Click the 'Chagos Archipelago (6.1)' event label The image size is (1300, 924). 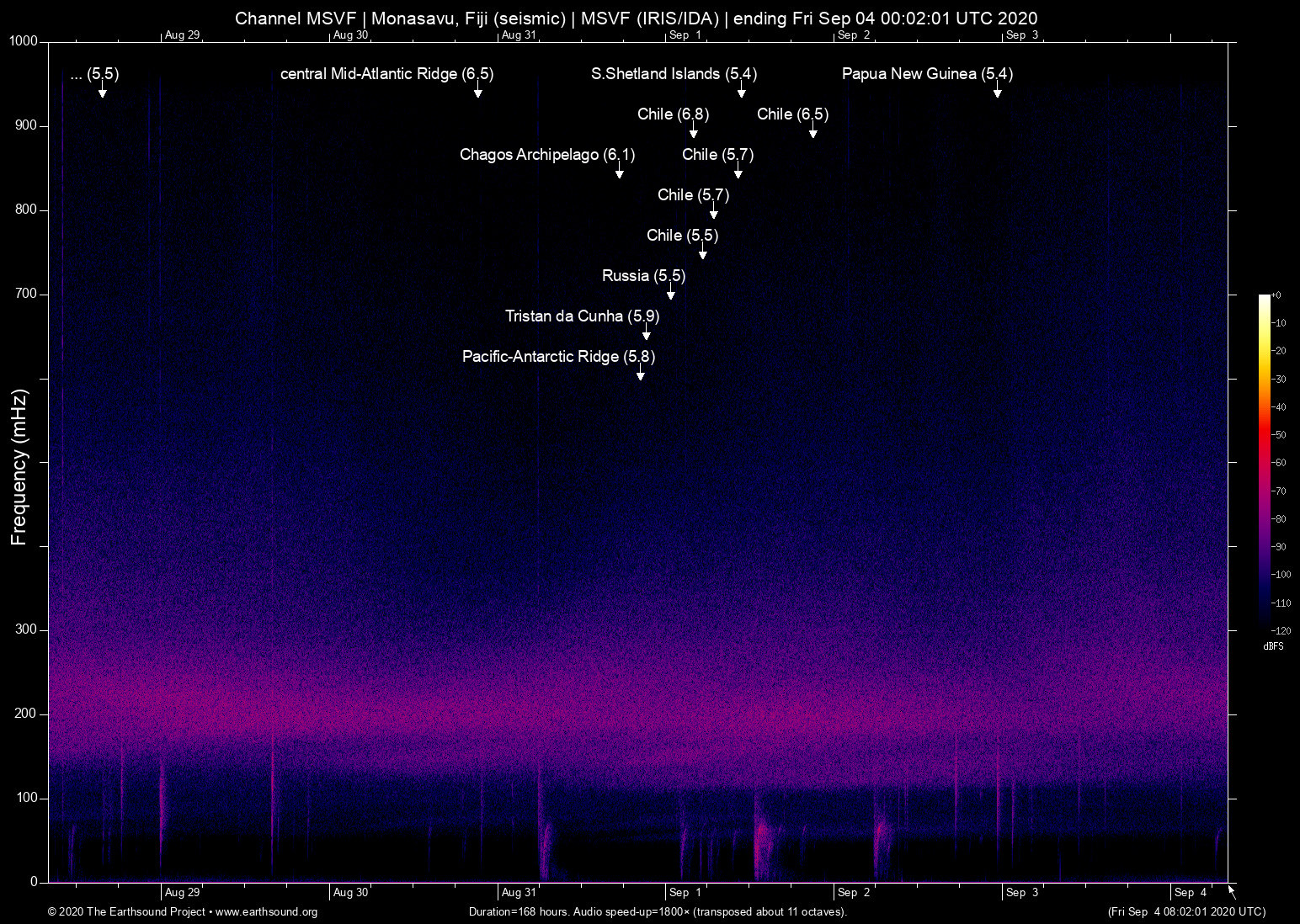(547, 155)
